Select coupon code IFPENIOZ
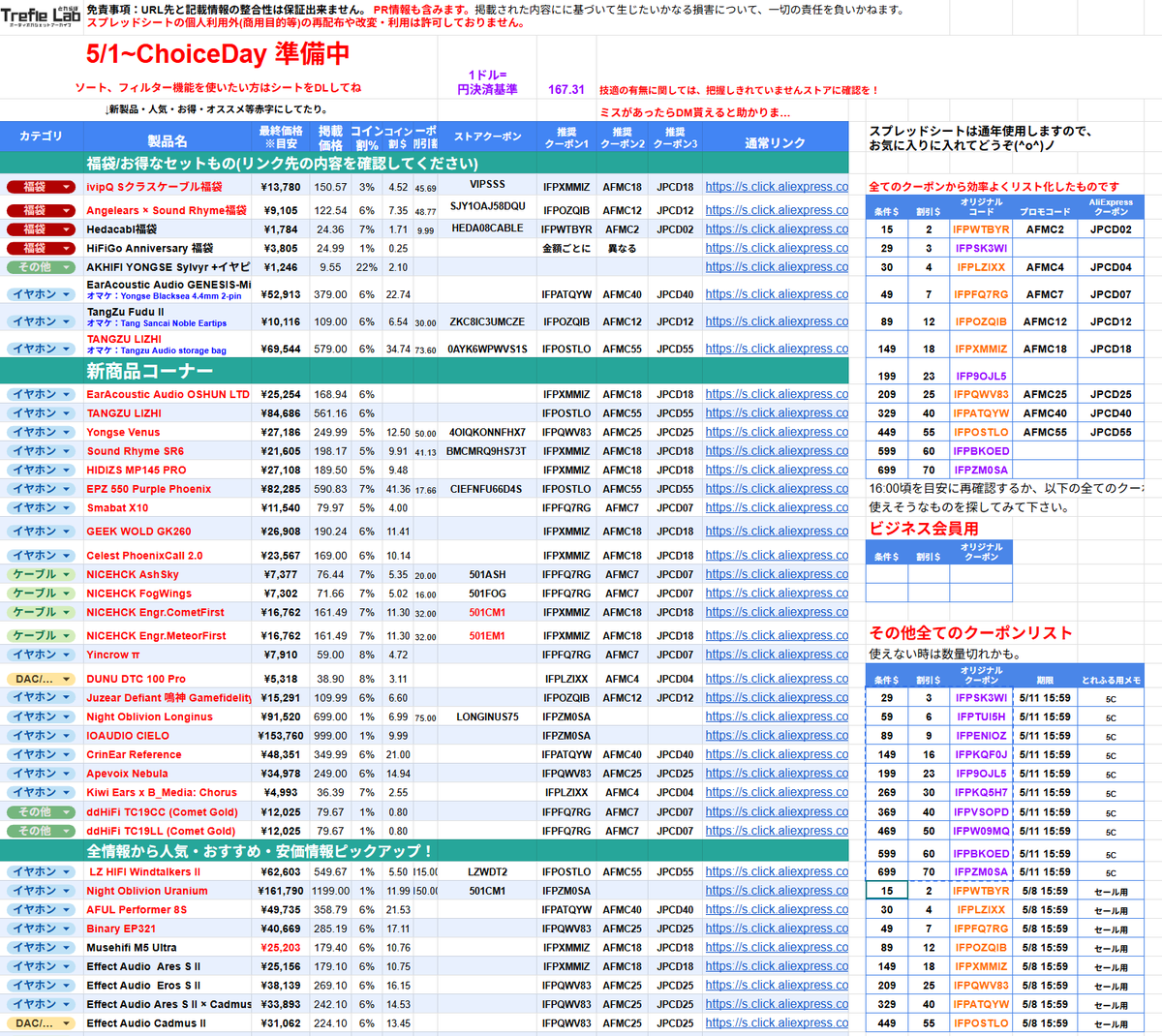Viewport: 1162px width, 1036px height. tap(981, 736)
